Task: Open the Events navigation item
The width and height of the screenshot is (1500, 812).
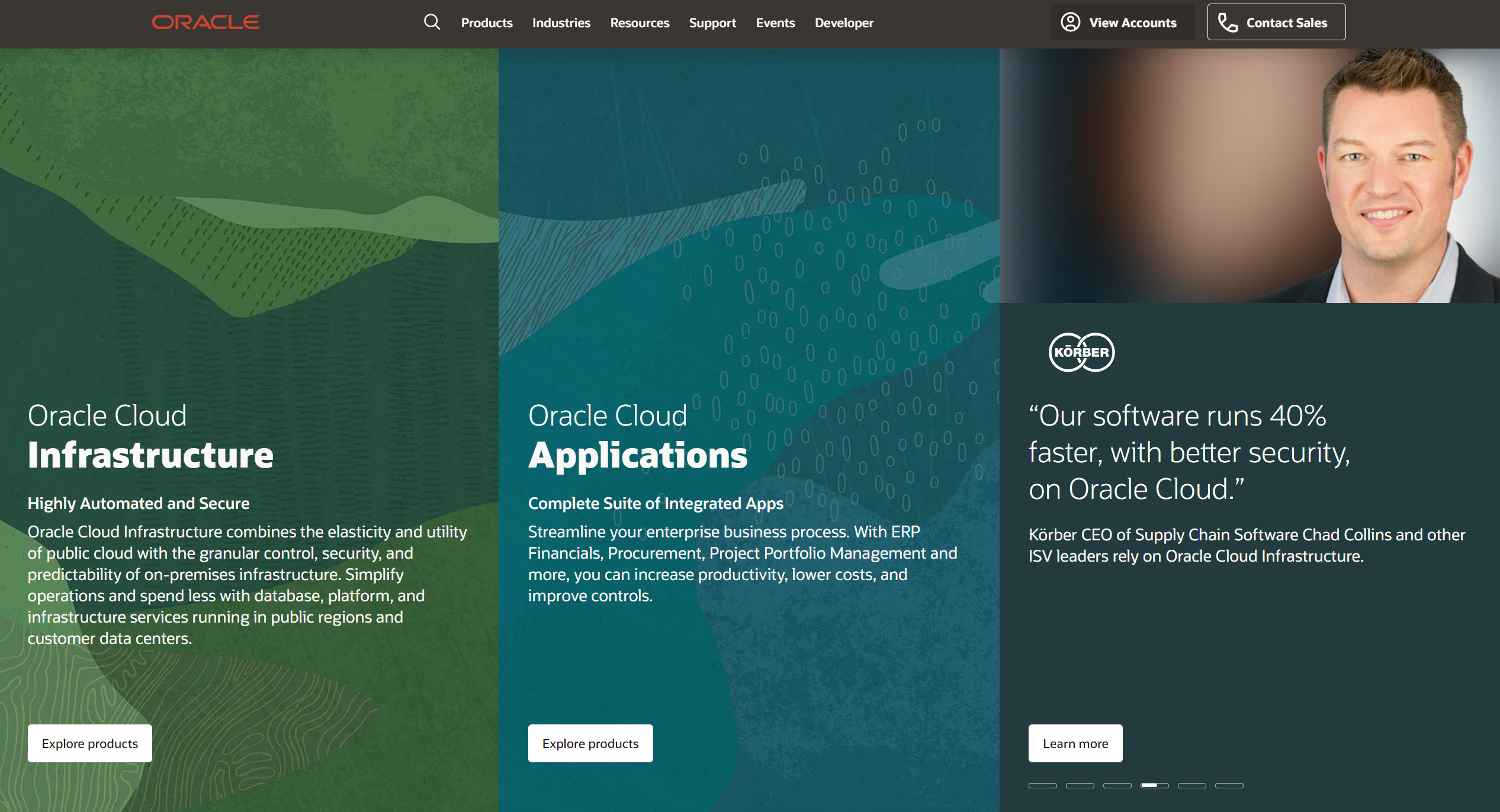Action: click(x=775, y=22)
